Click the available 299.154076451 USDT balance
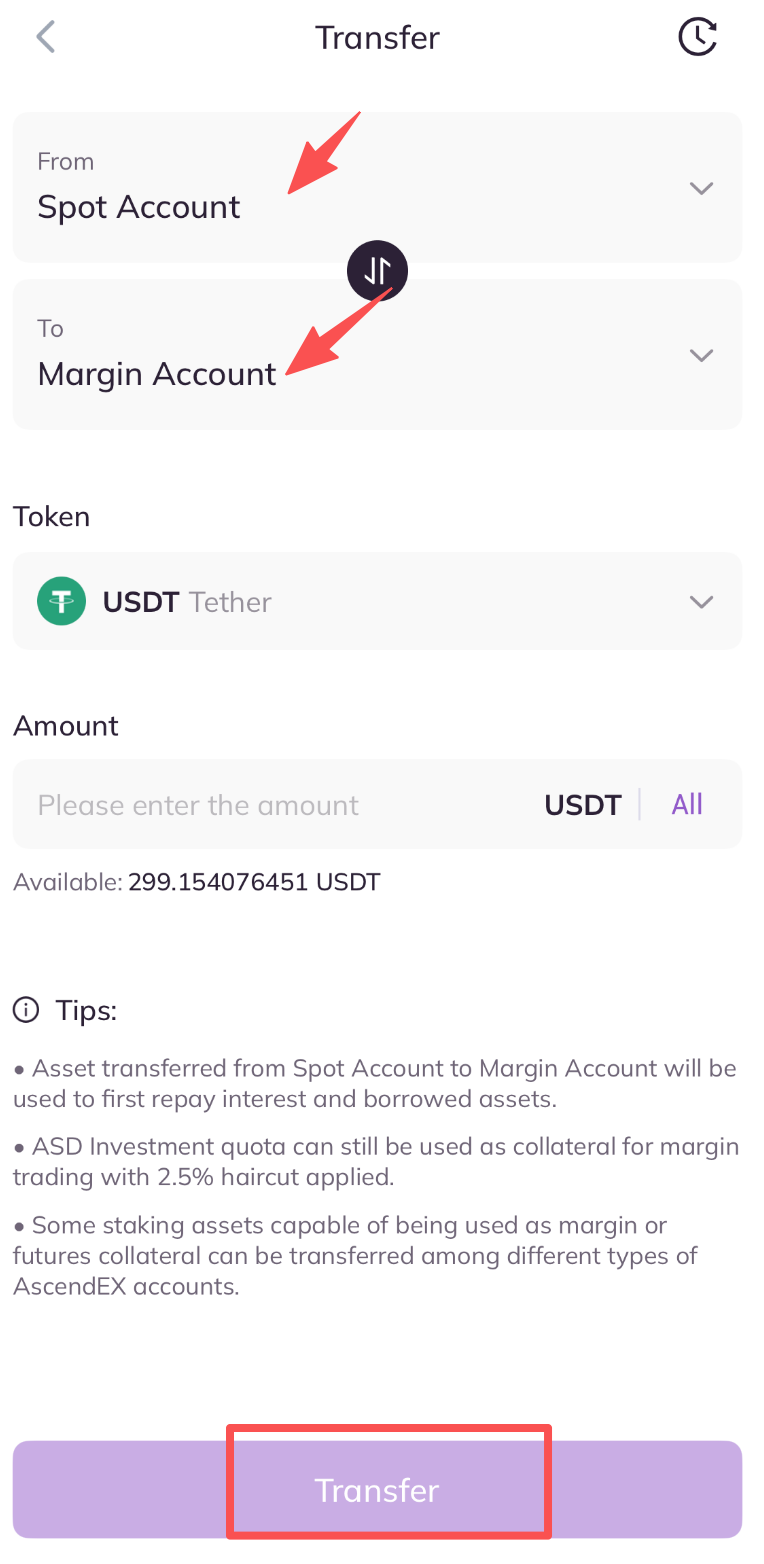Image resolution: width=764 pixels, height=1564 pixels. click(x=254, y=882)
